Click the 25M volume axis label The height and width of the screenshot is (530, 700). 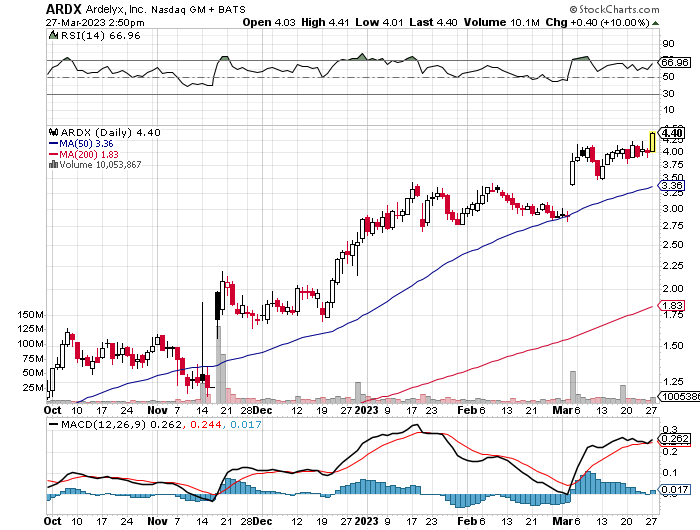(x=33, y=388)
